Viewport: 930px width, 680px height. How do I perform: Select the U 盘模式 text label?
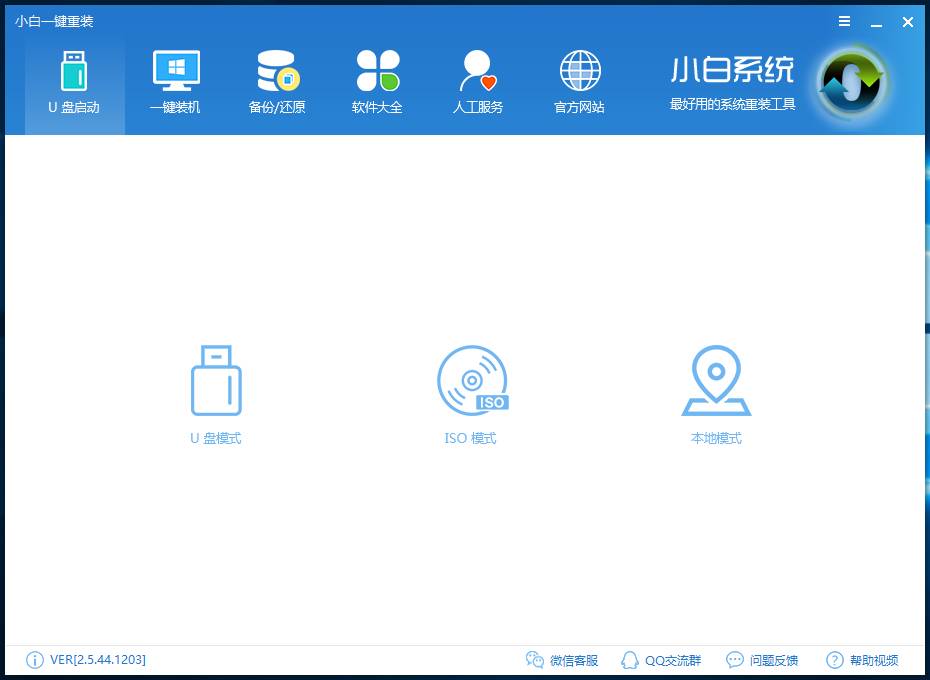click(216, 438)
